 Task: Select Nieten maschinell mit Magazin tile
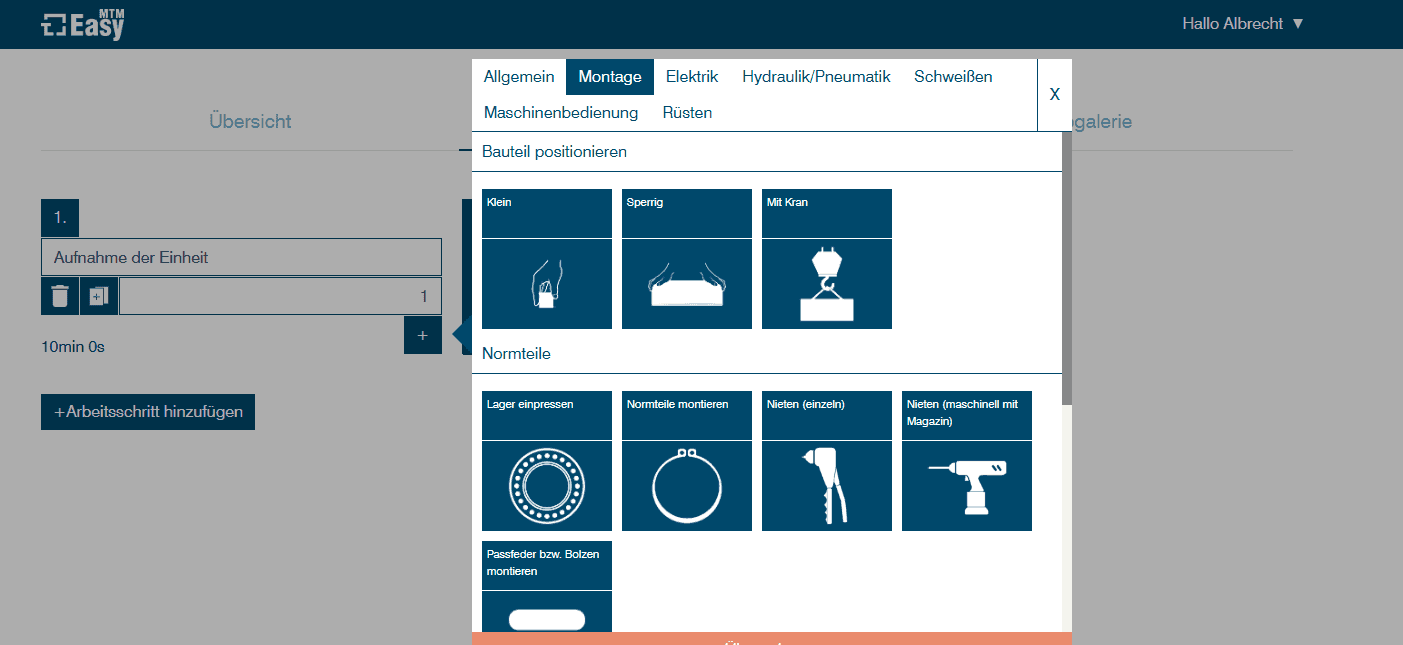click(x=966, y=461)
